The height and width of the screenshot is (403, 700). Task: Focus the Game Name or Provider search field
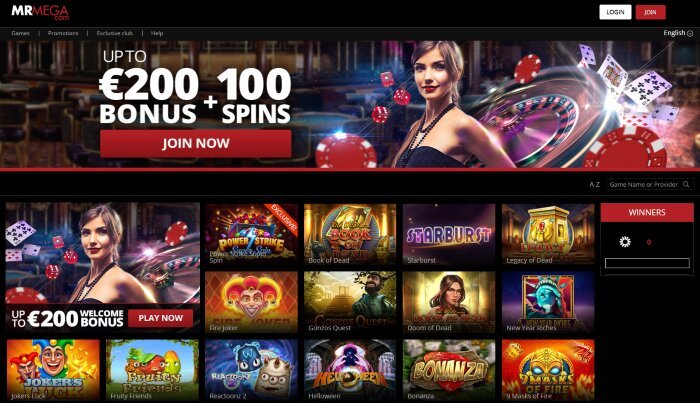[644, 184]
